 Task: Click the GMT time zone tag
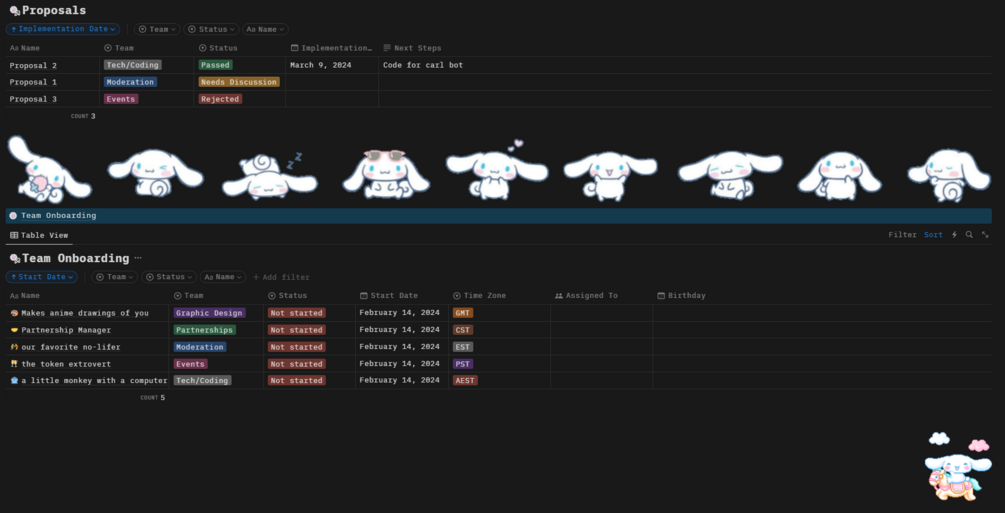463,313
